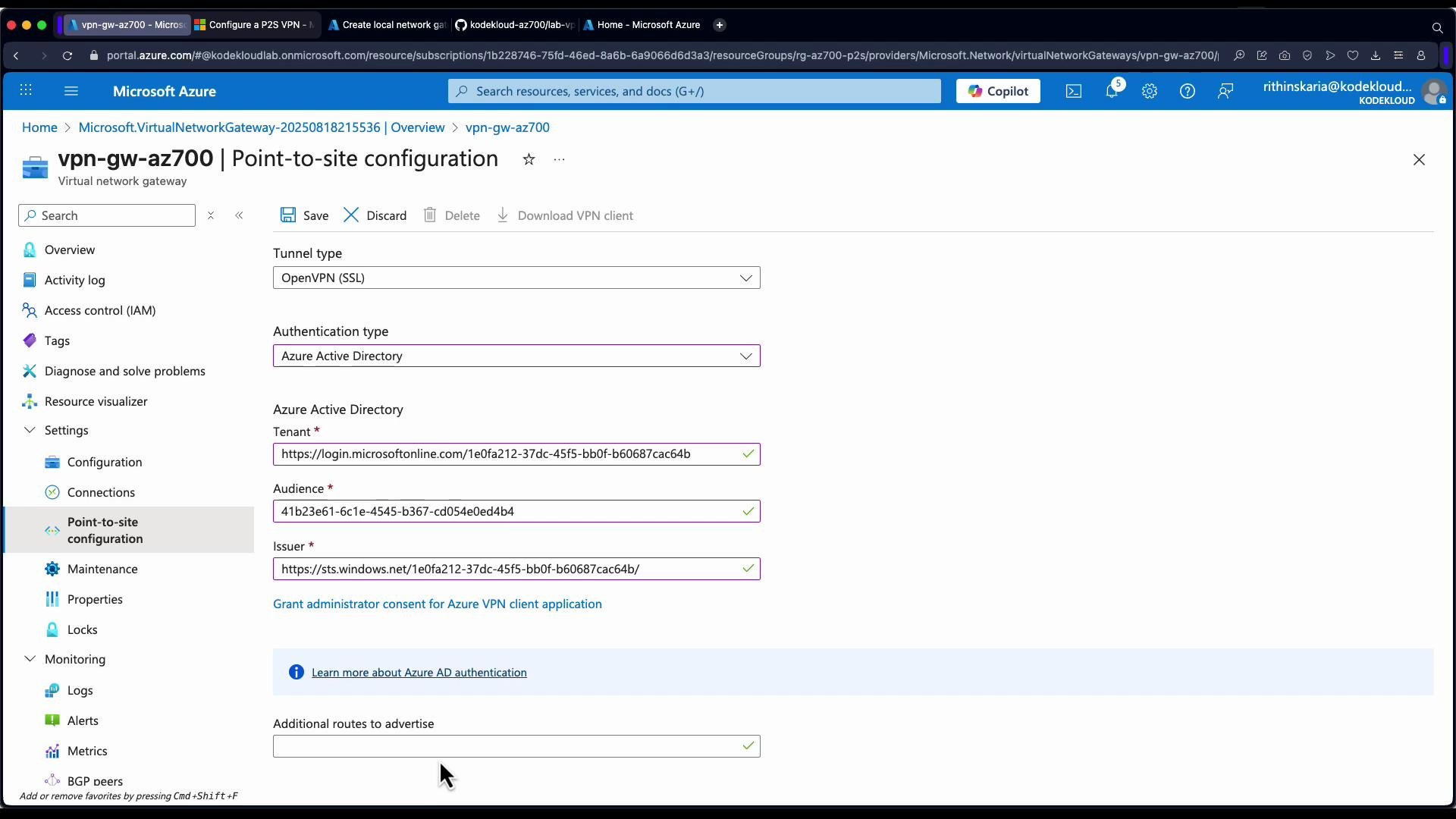The height and width of the screenshot is (819, 1456).
Task: Click the Home breadcrumb link
Action: [x=39, y=127]
